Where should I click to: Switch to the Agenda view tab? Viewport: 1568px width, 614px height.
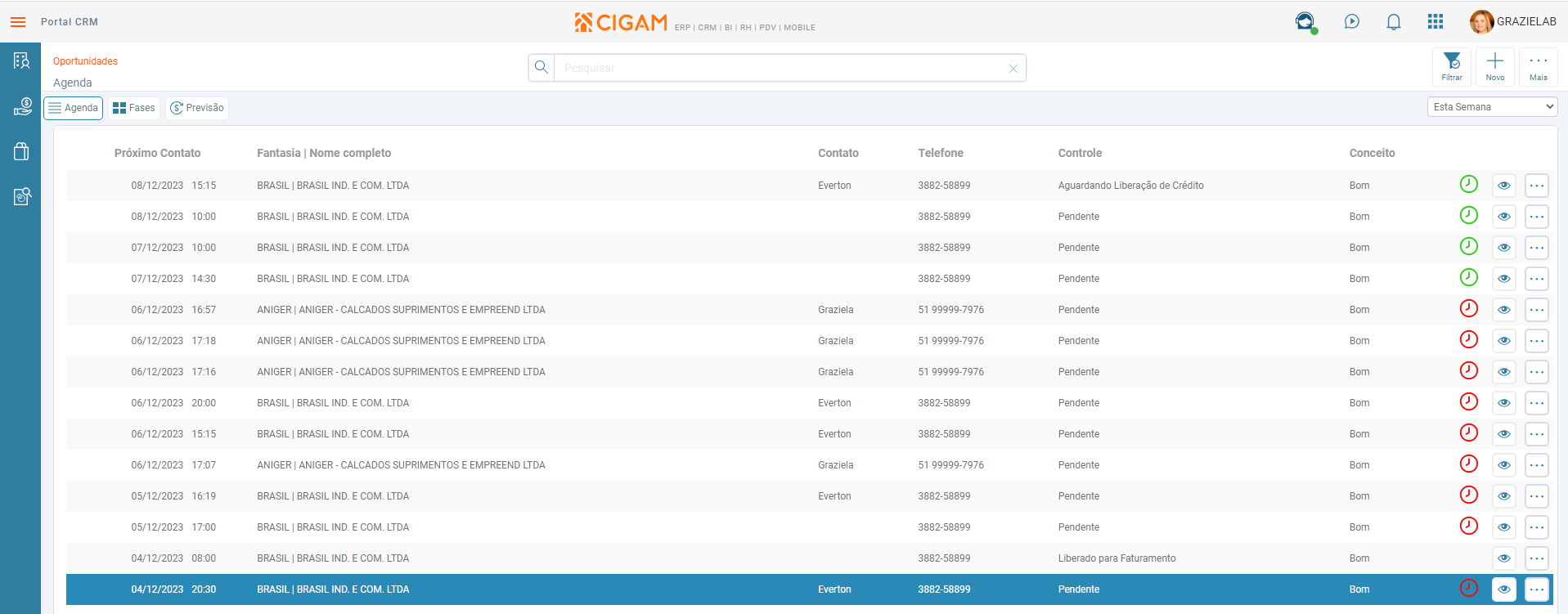coord(73,108)
